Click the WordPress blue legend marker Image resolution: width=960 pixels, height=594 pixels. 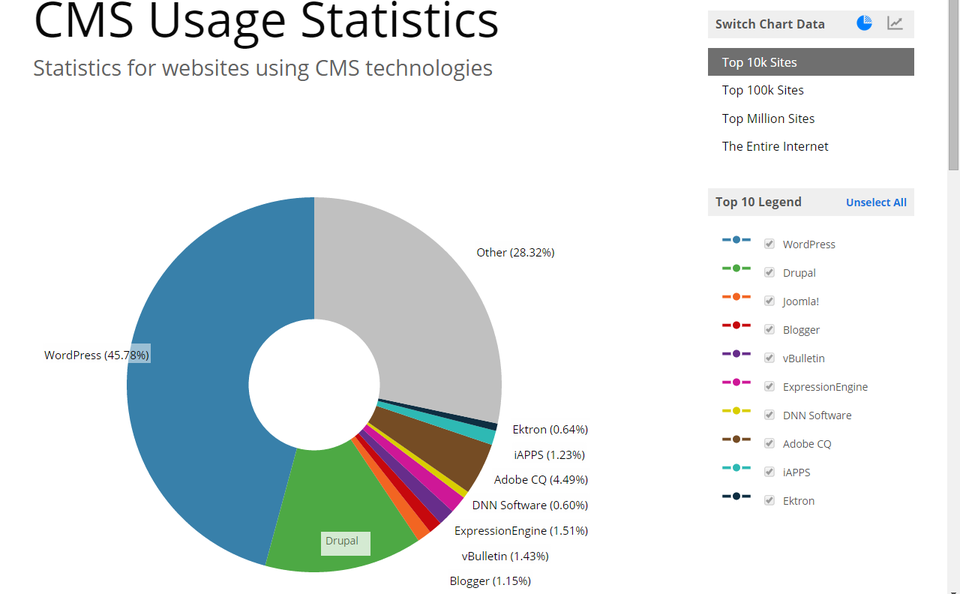pyautogui.click(x=736, y=240)
